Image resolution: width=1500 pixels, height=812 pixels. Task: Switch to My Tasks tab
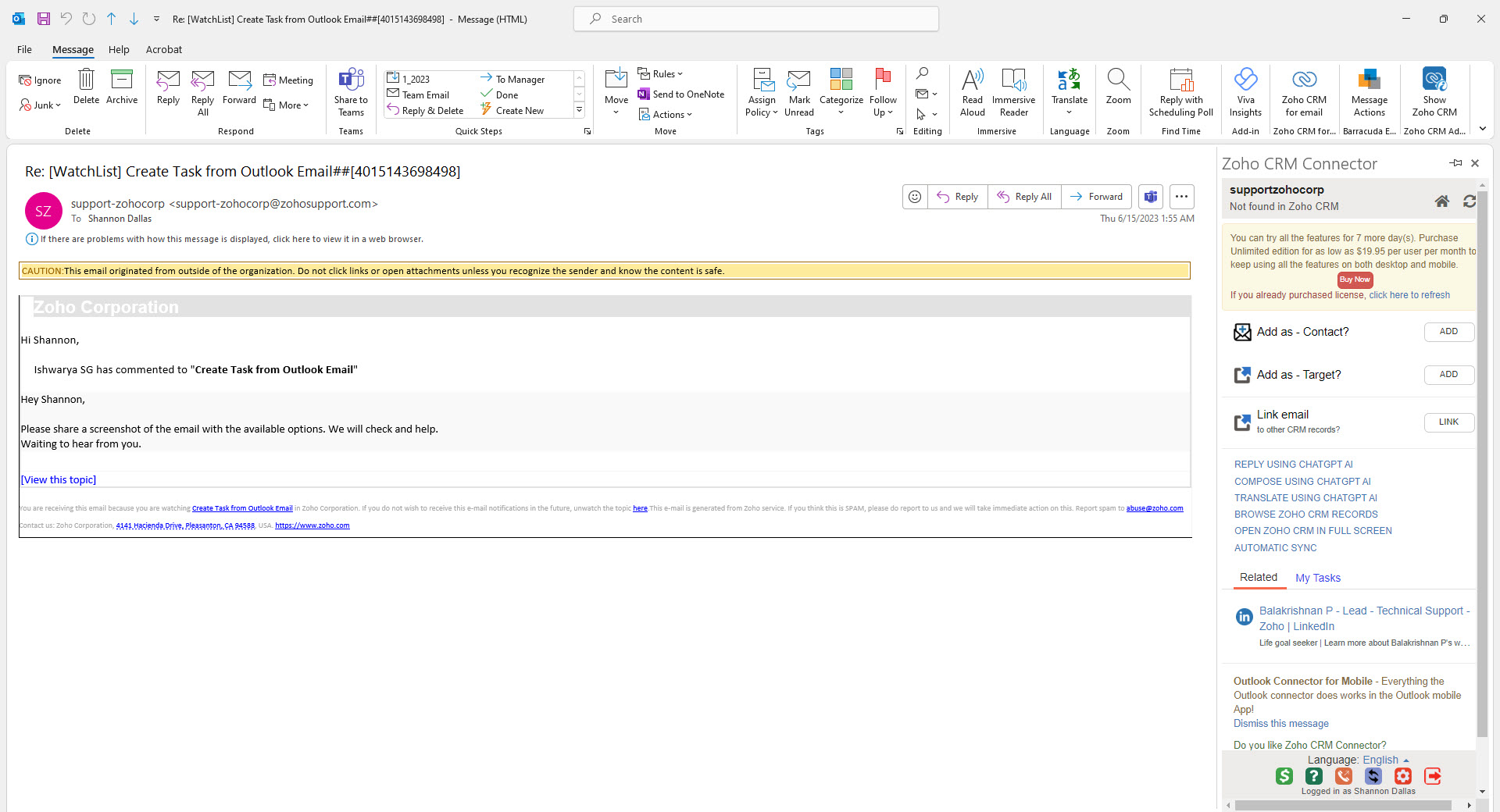(1318, 578)
